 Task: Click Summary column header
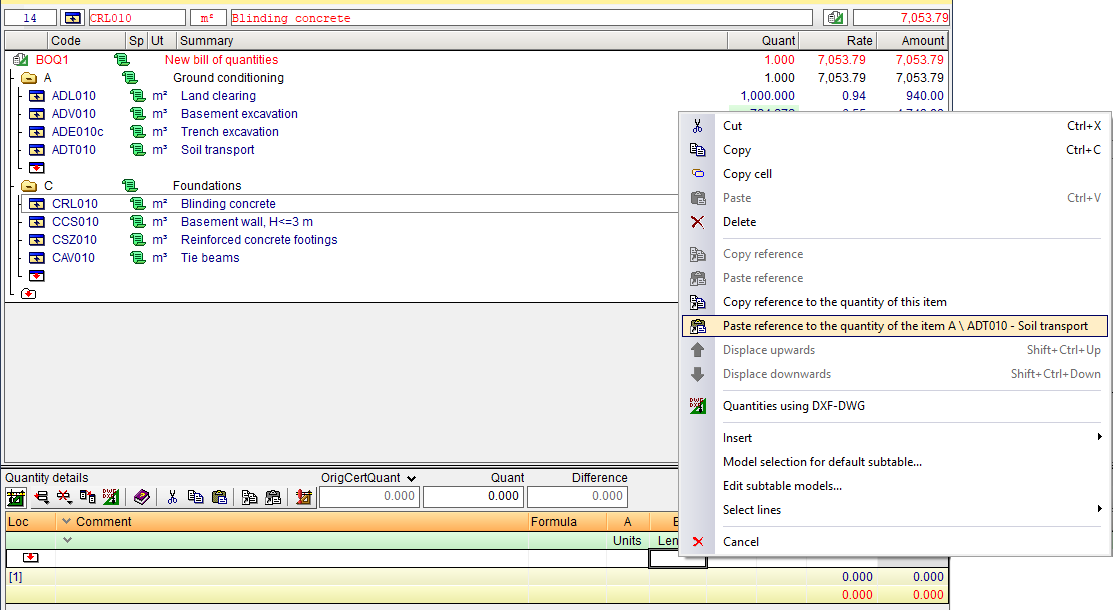point(451,40)
